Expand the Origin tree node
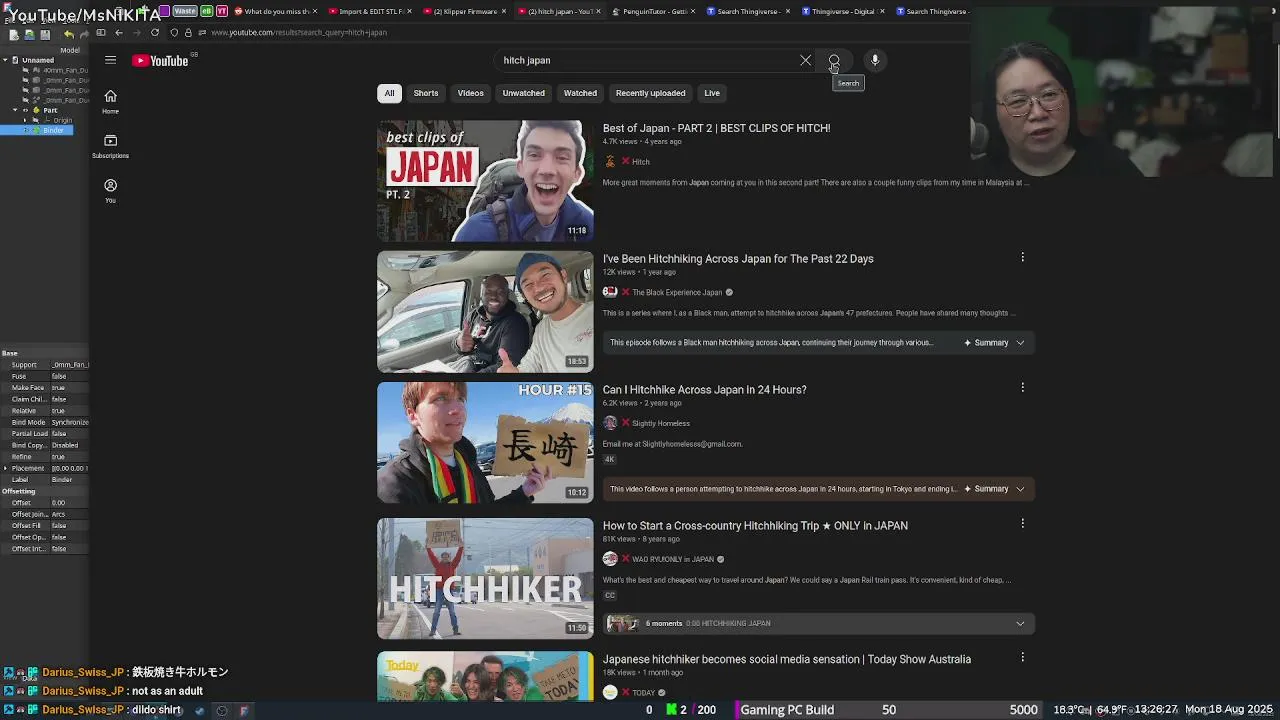This screenshot has height=720, width=1280. click(25, 120)
